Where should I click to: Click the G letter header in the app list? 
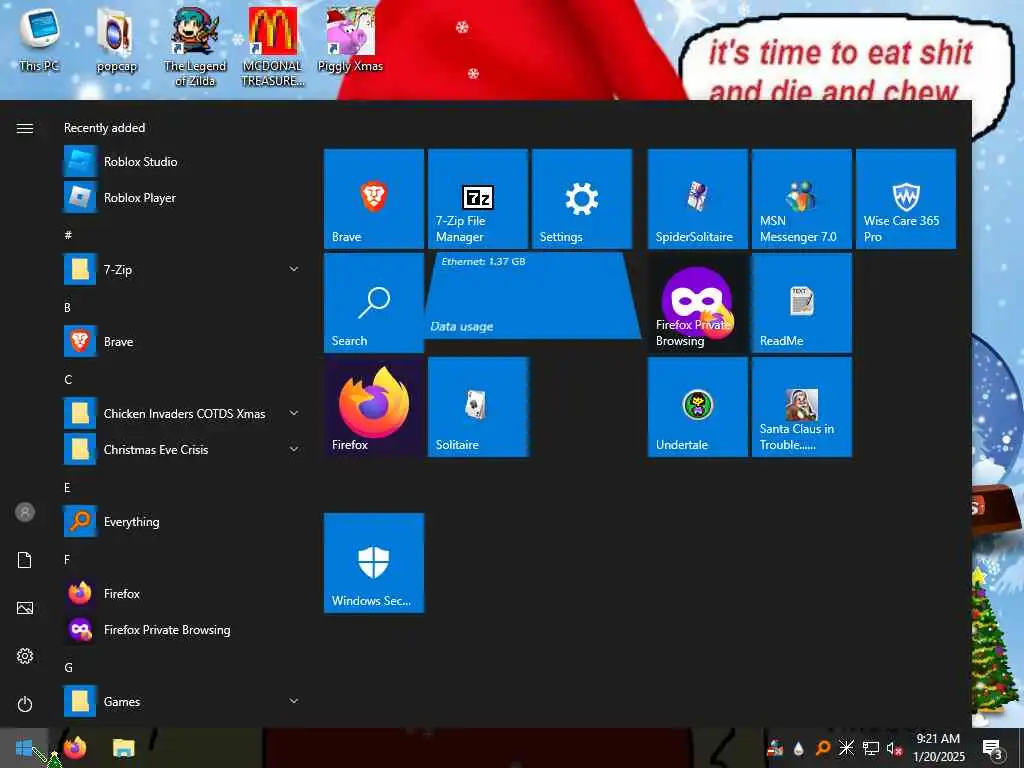coord(68,667)
